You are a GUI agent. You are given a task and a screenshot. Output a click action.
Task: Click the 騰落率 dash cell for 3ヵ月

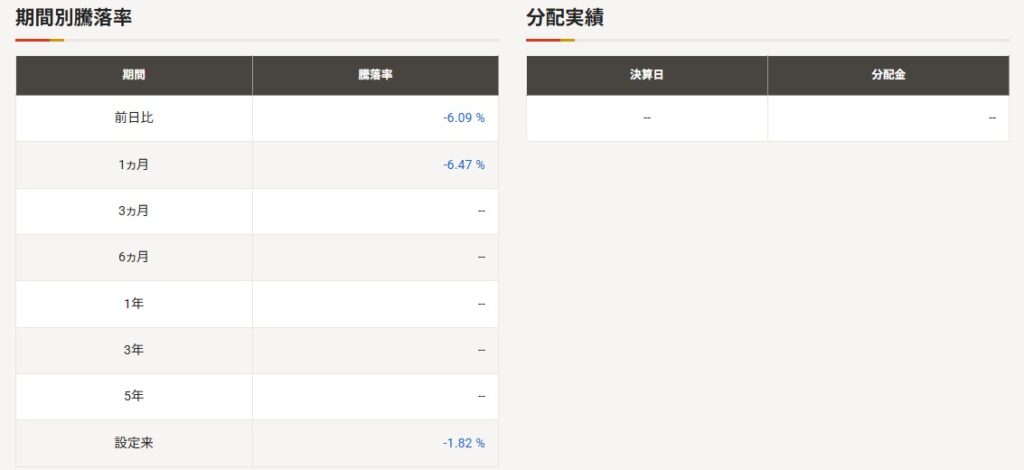(481, 211)
